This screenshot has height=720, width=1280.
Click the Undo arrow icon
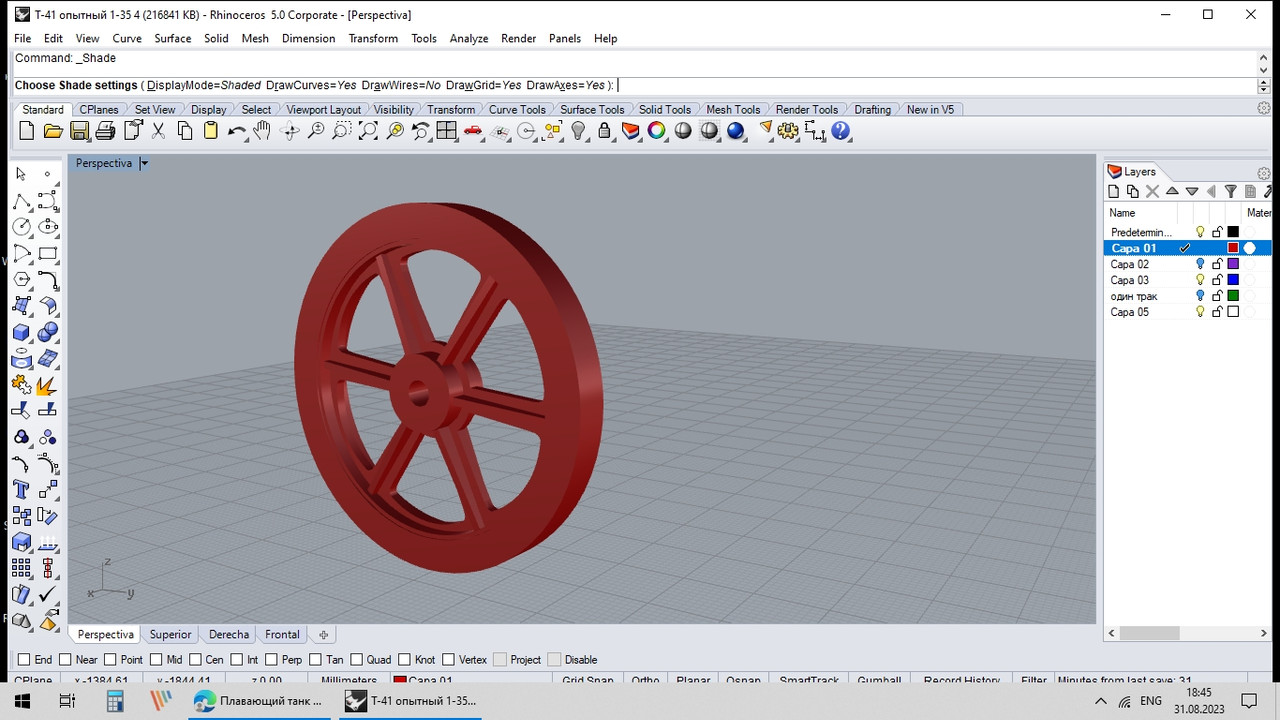[x=236, y=131]
